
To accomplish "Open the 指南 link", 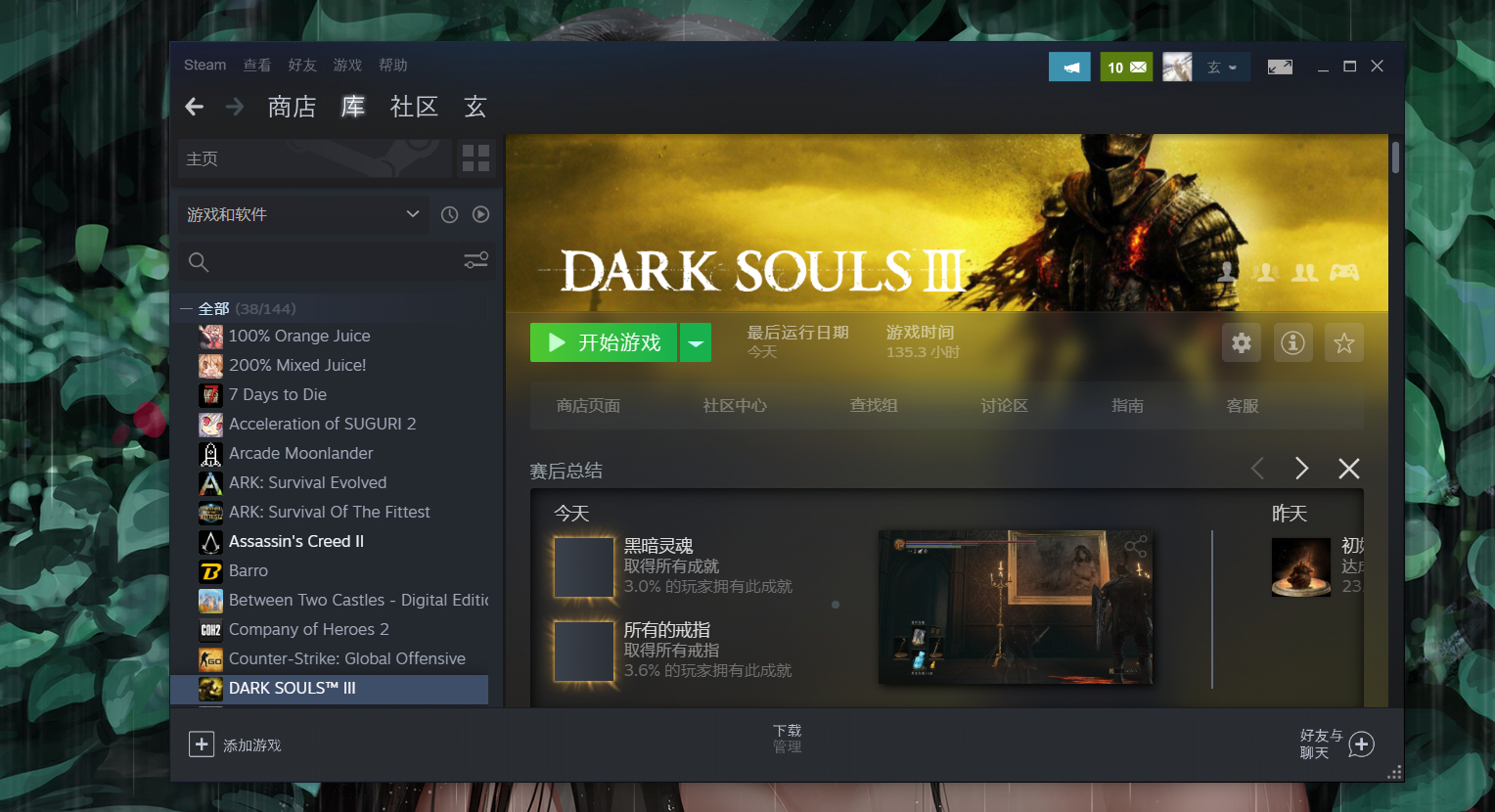I will pos(1127,405).
